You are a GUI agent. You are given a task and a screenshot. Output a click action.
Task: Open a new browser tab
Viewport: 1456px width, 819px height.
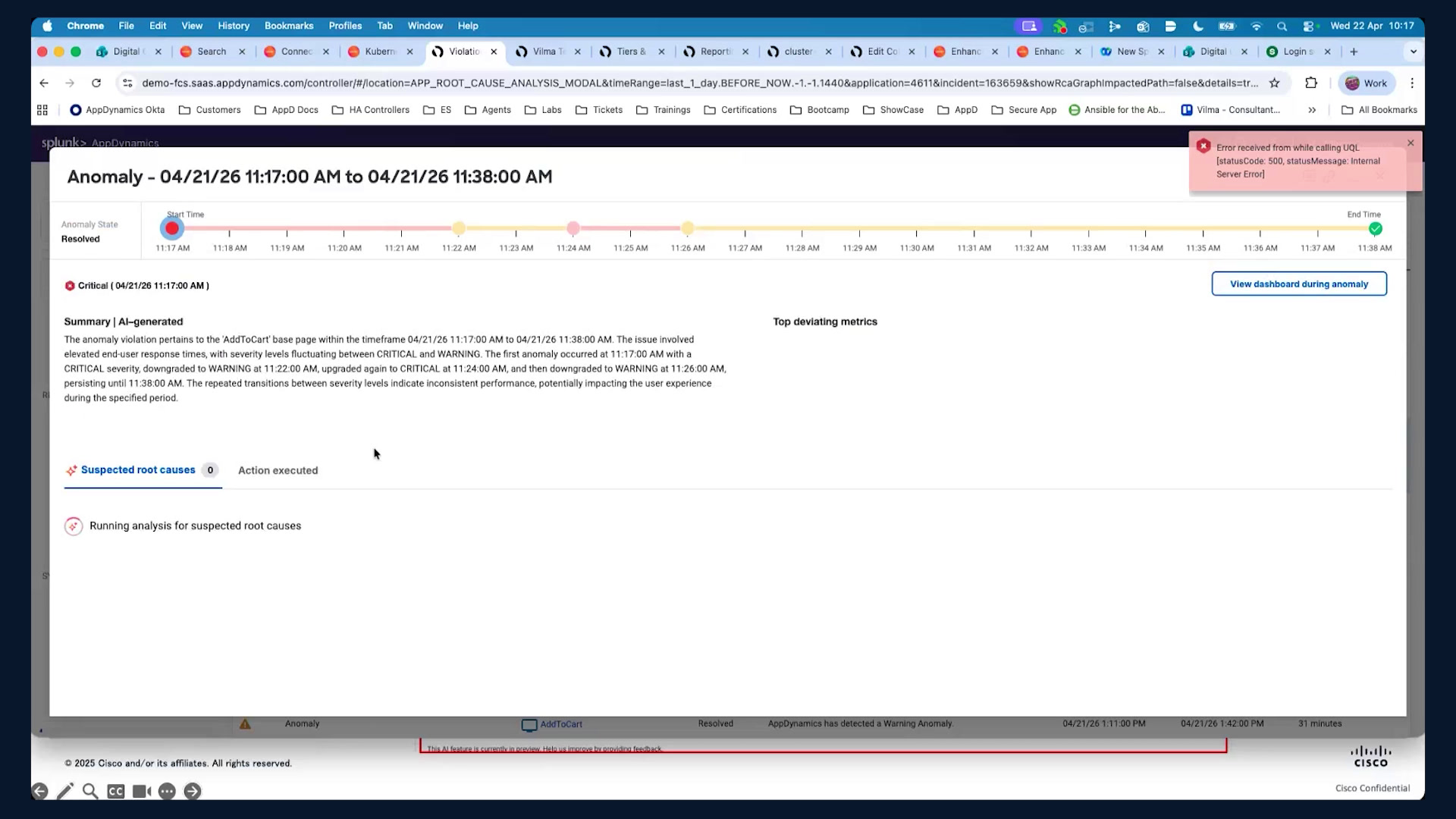[x=1354, y=52]
